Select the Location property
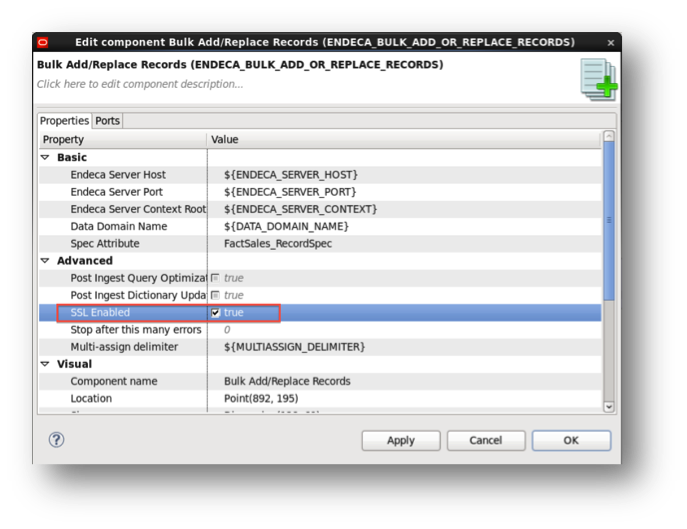The width and height of the screenshot is (687, 529). (x=91, y=398)
